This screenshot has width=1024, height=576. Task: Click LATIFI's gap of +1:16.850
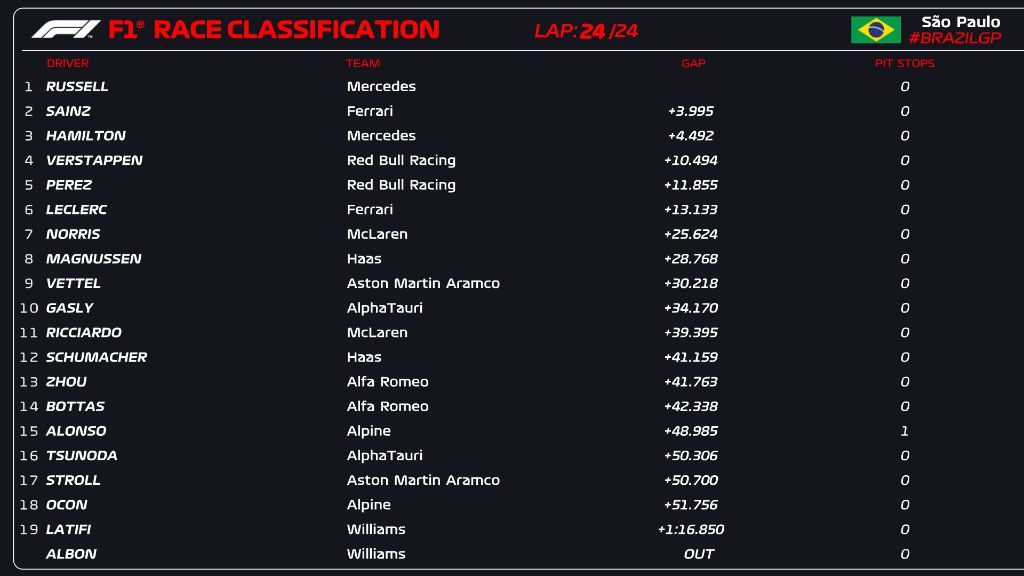pyautogui.click(x=690, y=530)
